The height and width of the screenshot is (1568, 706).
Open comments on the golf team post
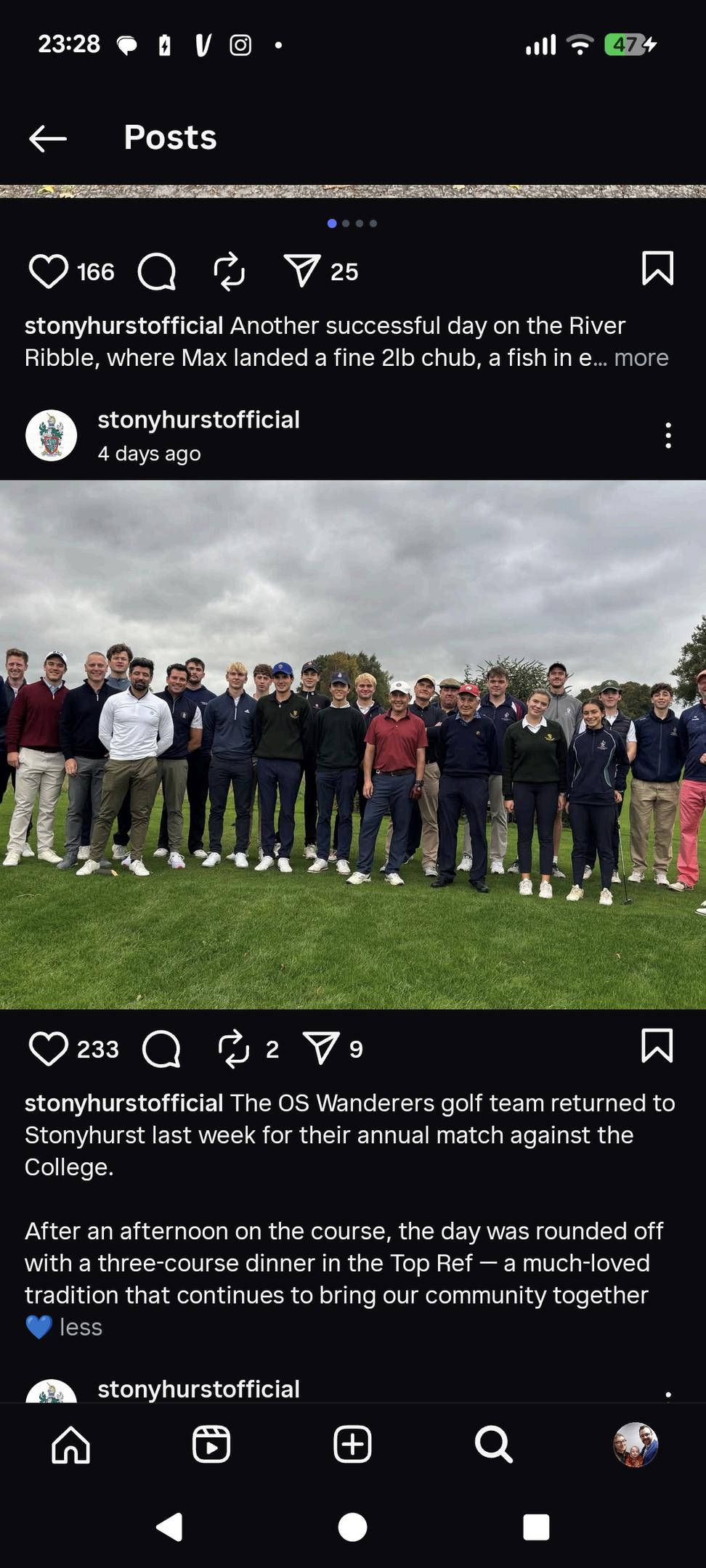point(161,1049)
